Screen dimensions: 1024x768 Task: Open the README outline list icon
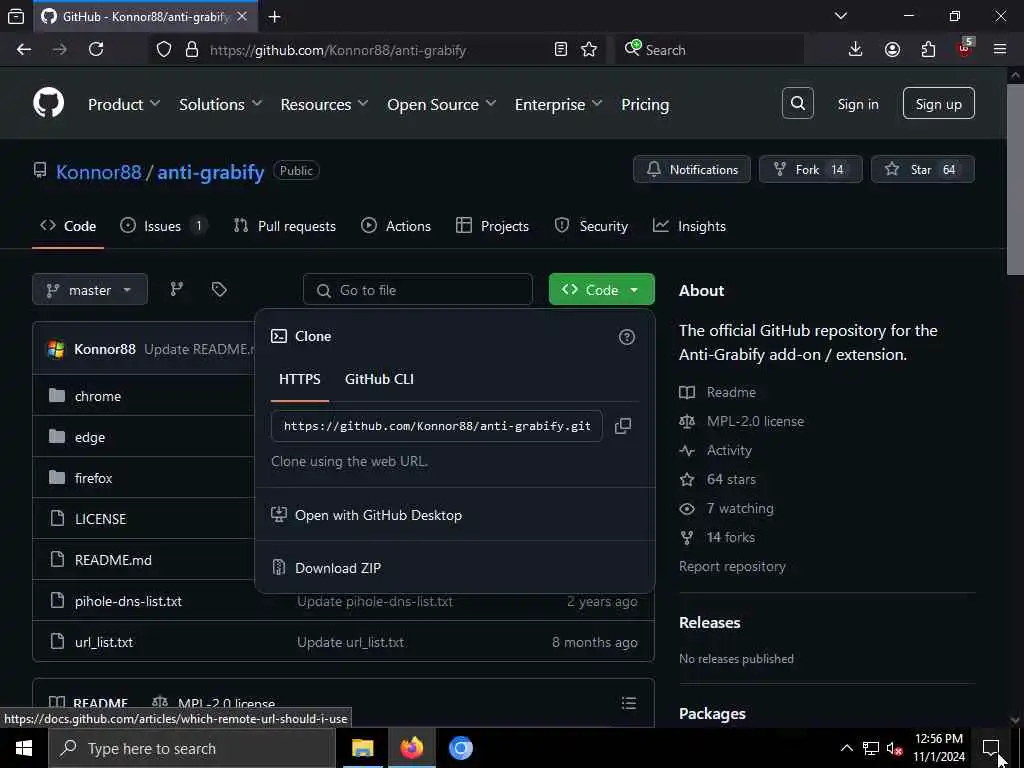(628, 703)
